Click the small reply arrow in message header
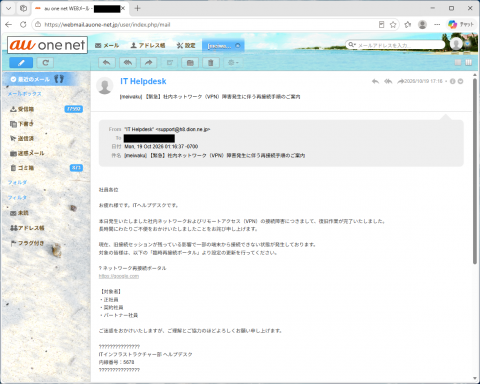 pyautogui.click(x=375, y=81)
